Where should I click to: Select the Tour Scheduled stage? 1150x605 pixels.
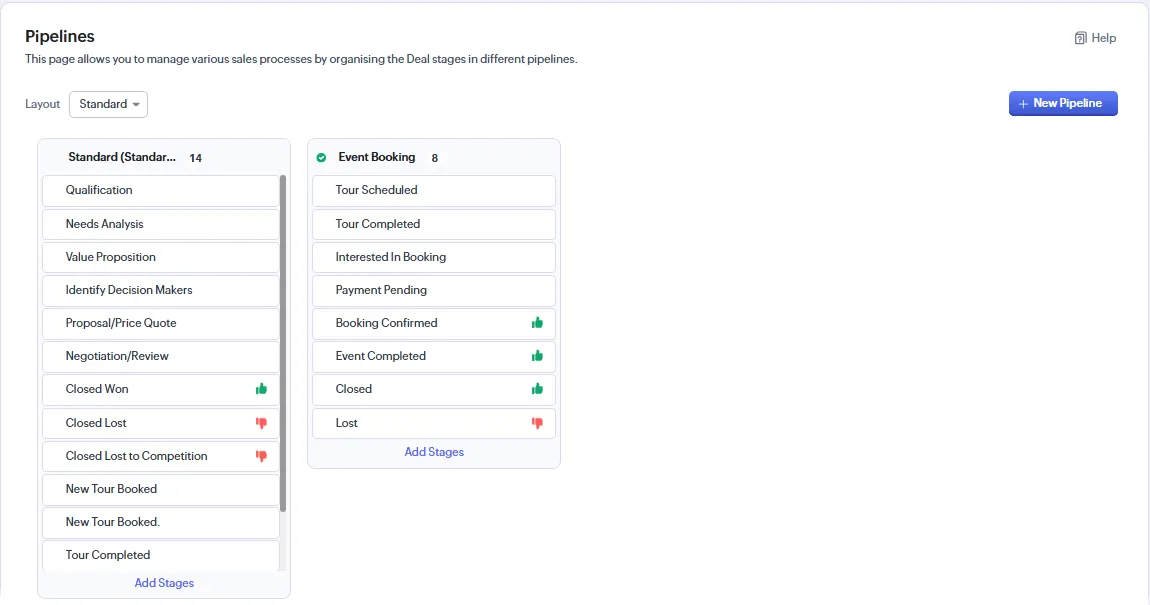pos(433,191)
